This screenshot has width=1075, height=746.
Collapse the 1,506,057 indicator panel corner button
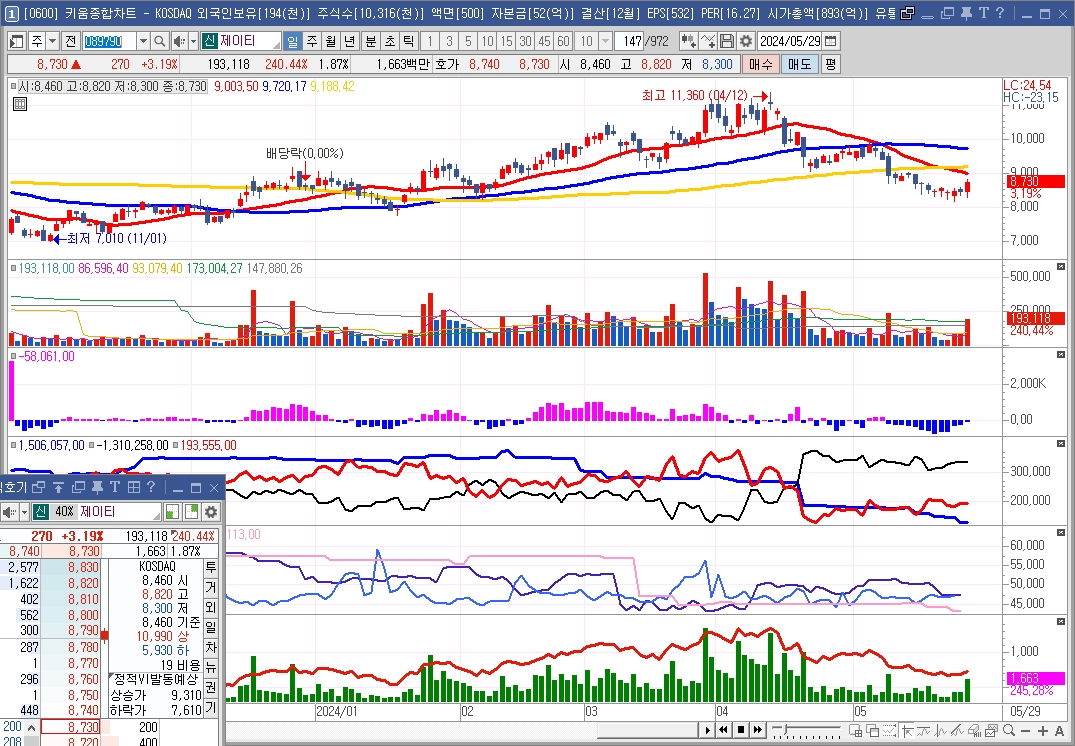pos(1061,444)
